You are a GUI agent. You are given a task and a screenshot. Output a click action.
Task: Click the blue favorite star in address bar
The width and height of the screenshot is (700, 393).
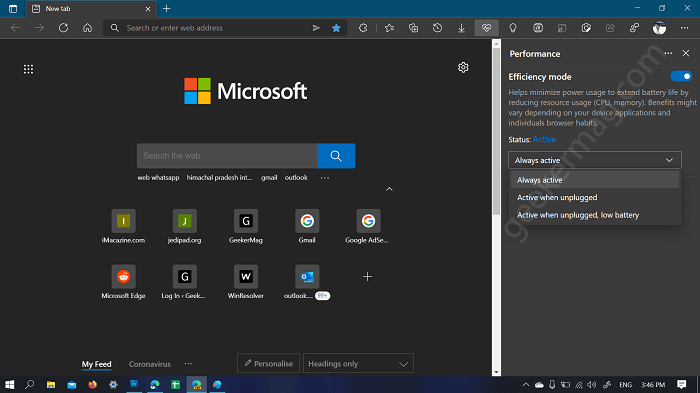point(336,28)
